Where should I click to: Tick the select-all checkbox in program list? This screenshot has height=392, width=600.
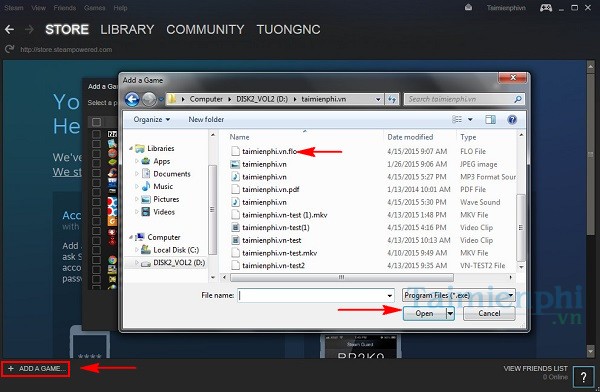coord(96,122)
